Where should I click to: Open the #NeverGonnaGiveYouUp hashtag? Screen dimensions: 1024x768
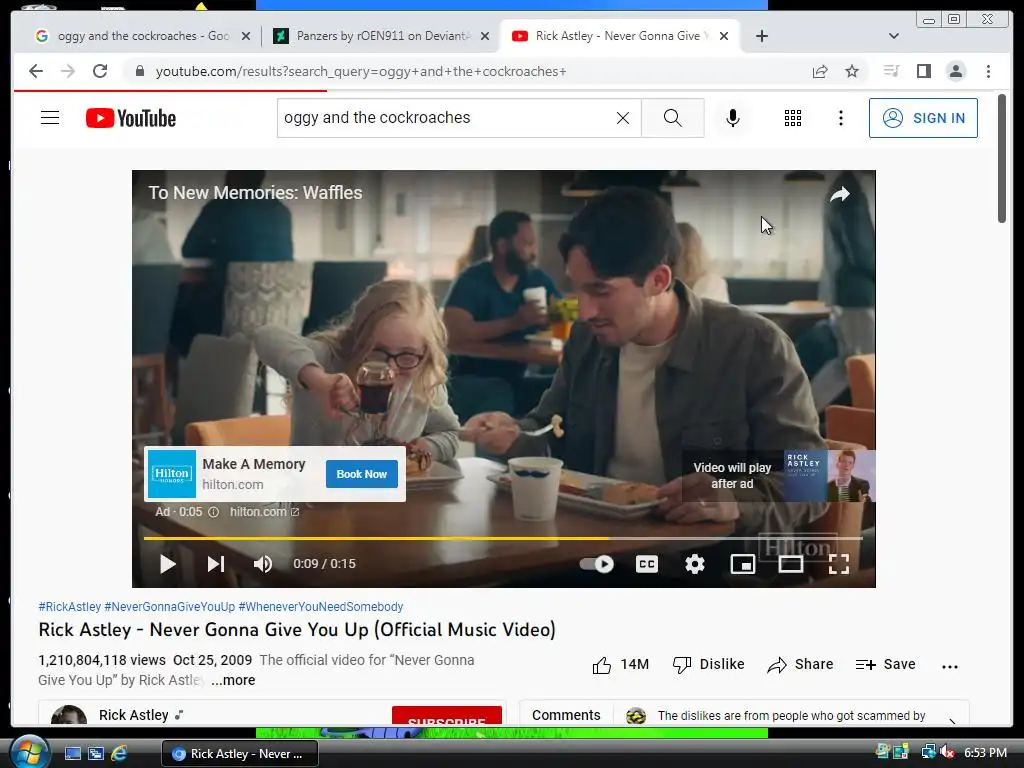pos(169,607)
